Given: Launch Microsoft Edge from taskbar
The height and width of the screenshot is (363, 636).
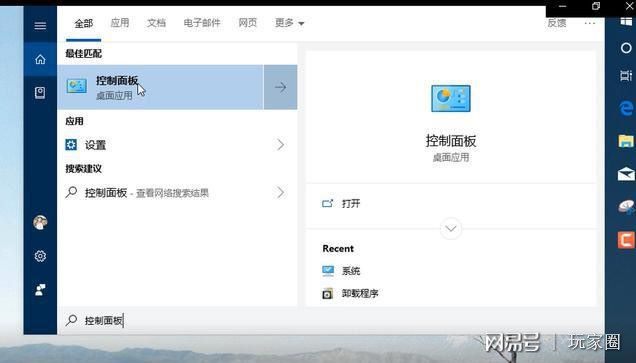Looking at the screenshot, I should pos(626,108).
